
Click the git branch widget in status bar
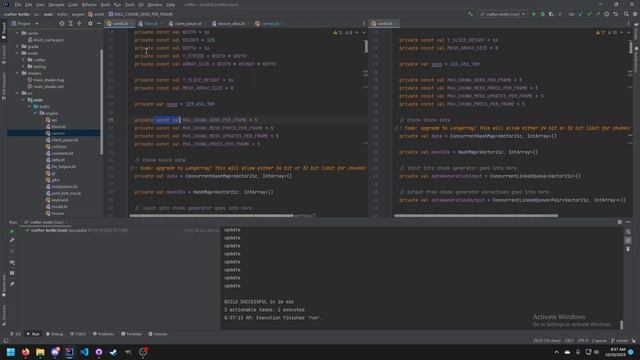coord(620,340)
